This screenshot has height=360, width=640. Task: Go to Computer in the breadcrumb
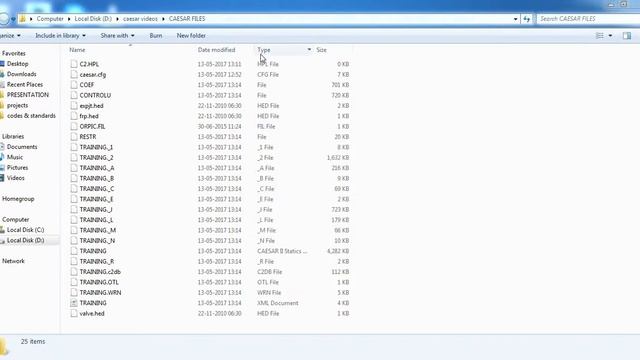tap(50, 19)
